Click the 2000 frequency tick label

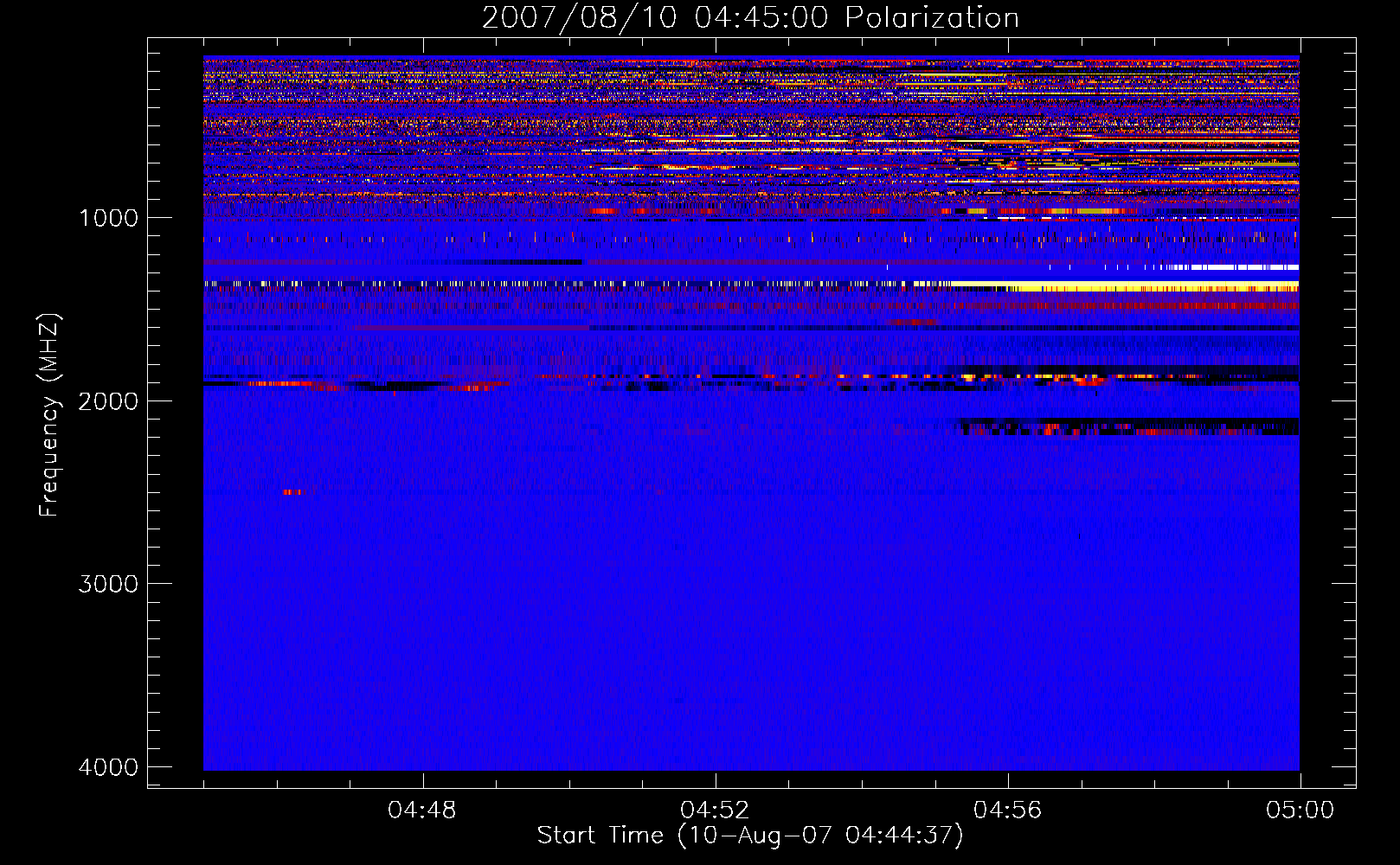pos(109,401)
